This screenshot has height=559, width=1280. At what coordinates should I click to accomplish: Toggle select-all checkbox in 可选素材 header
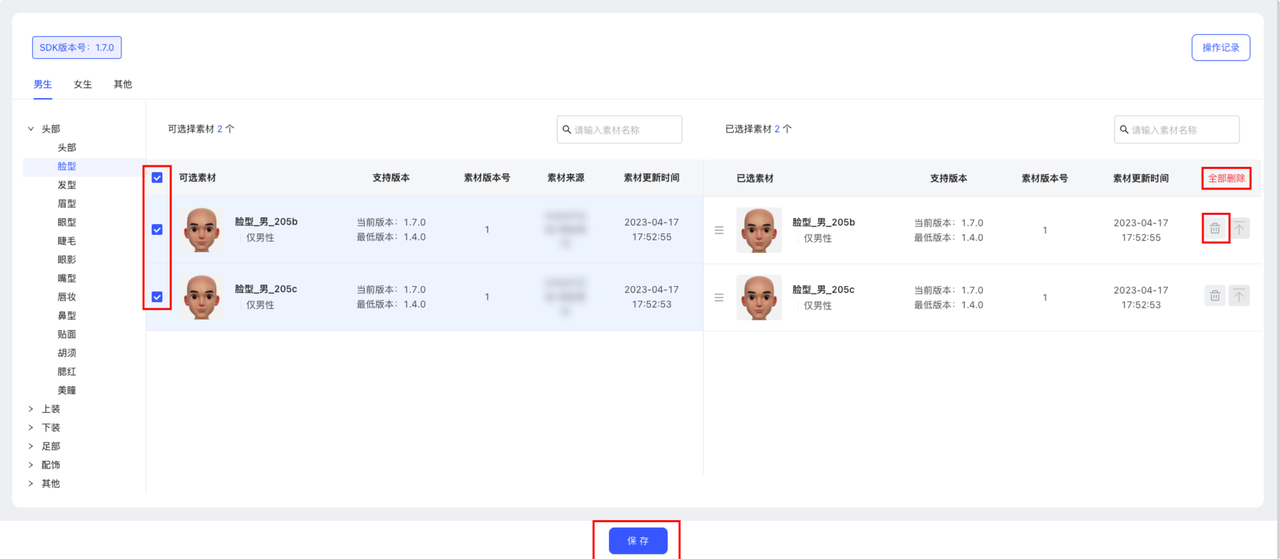coord(157,178)
